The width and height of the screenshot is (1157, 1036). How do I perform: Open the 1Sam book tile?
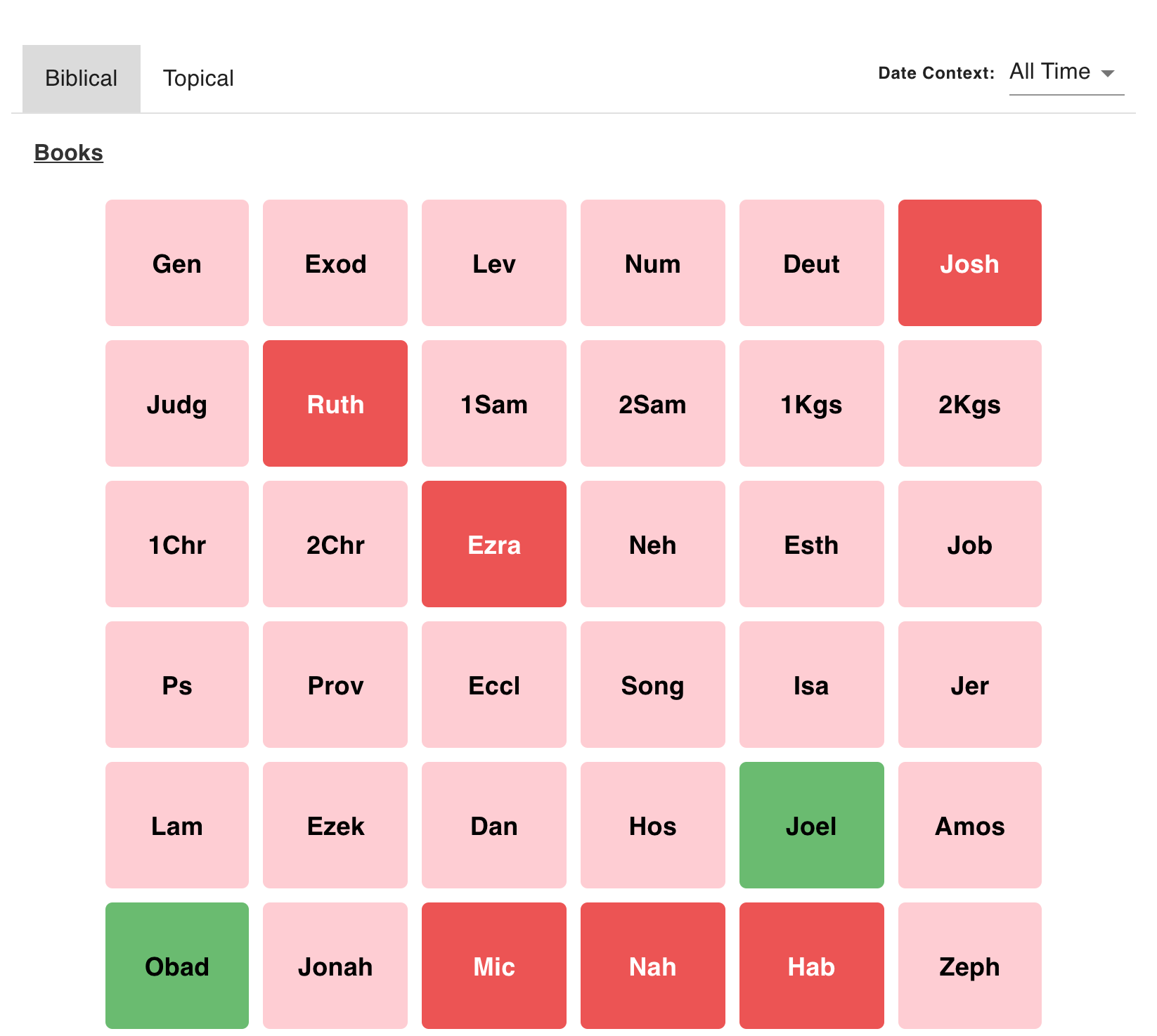[x=494, y=403]
